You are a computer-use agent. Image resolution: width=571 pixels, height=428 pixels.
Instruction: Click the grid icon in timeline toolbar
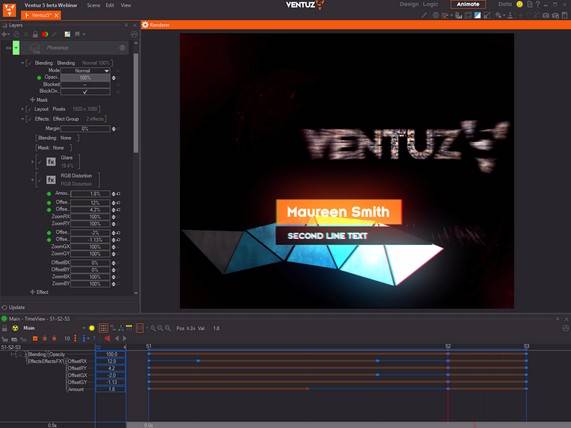point(103,328)
